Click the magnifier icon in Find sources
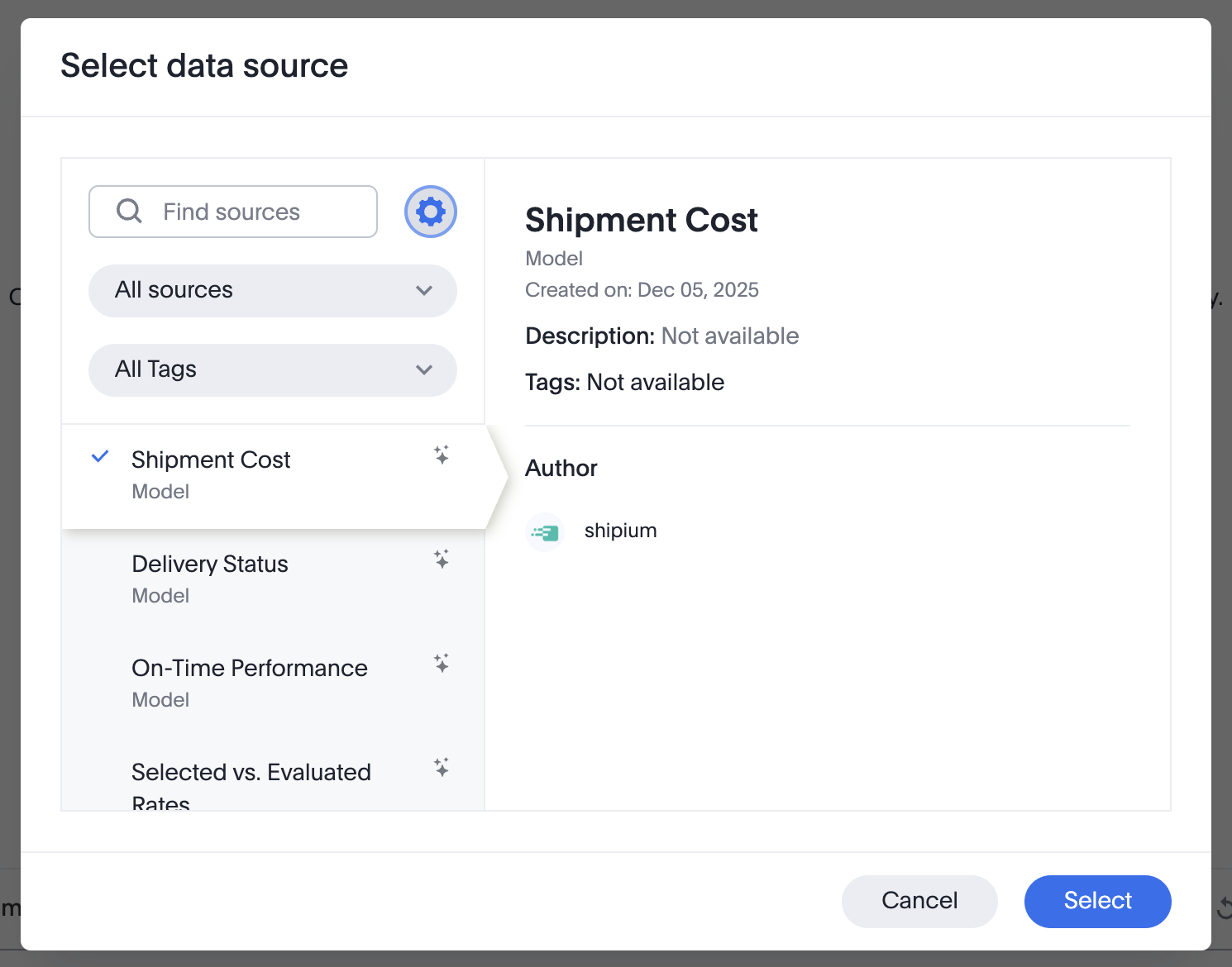This screenshot has height=967, width=1232. tap(129, 212)
